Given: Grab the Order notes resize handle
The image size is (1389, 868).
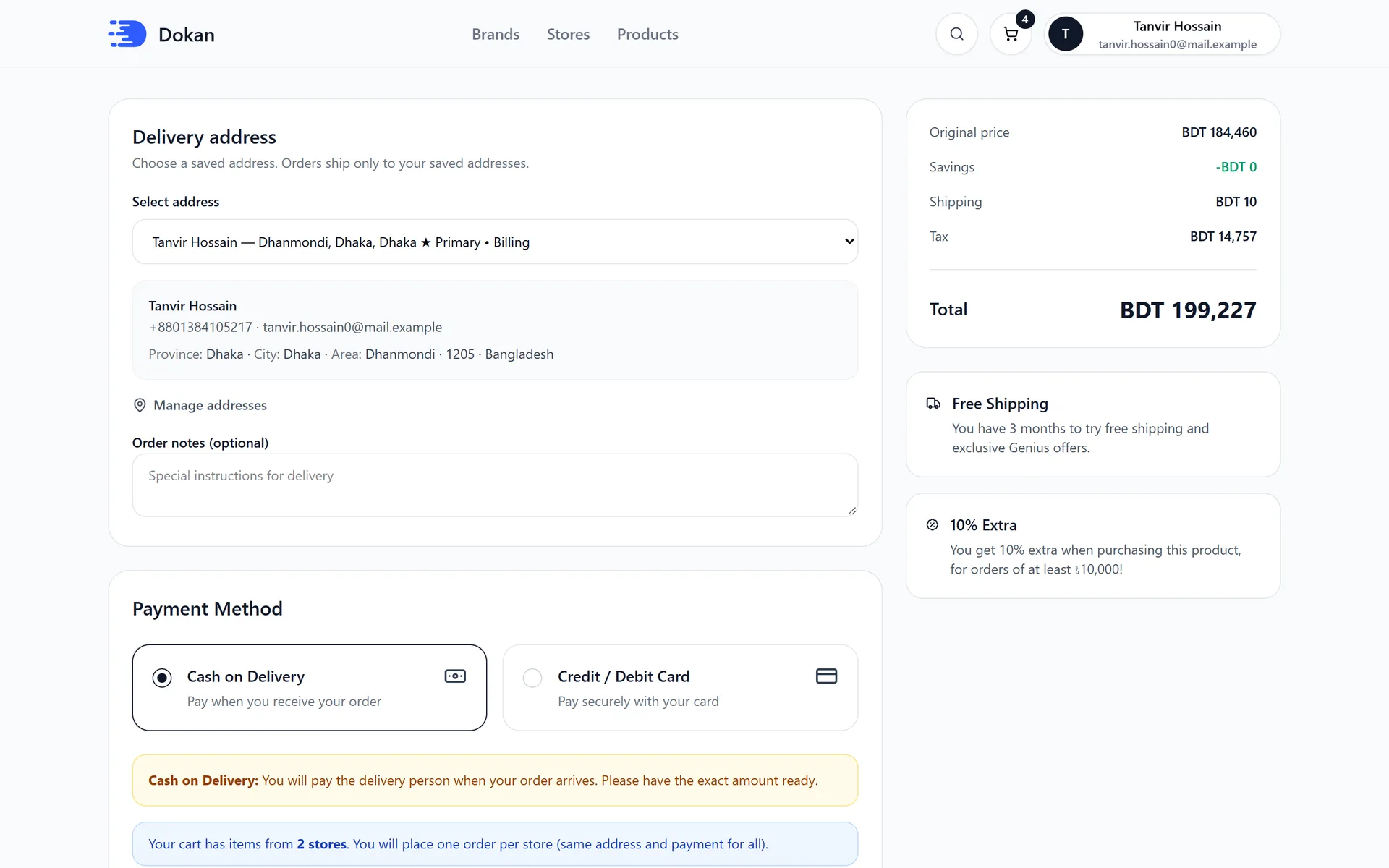Looking at the screenshot, I should pos(851,511).
